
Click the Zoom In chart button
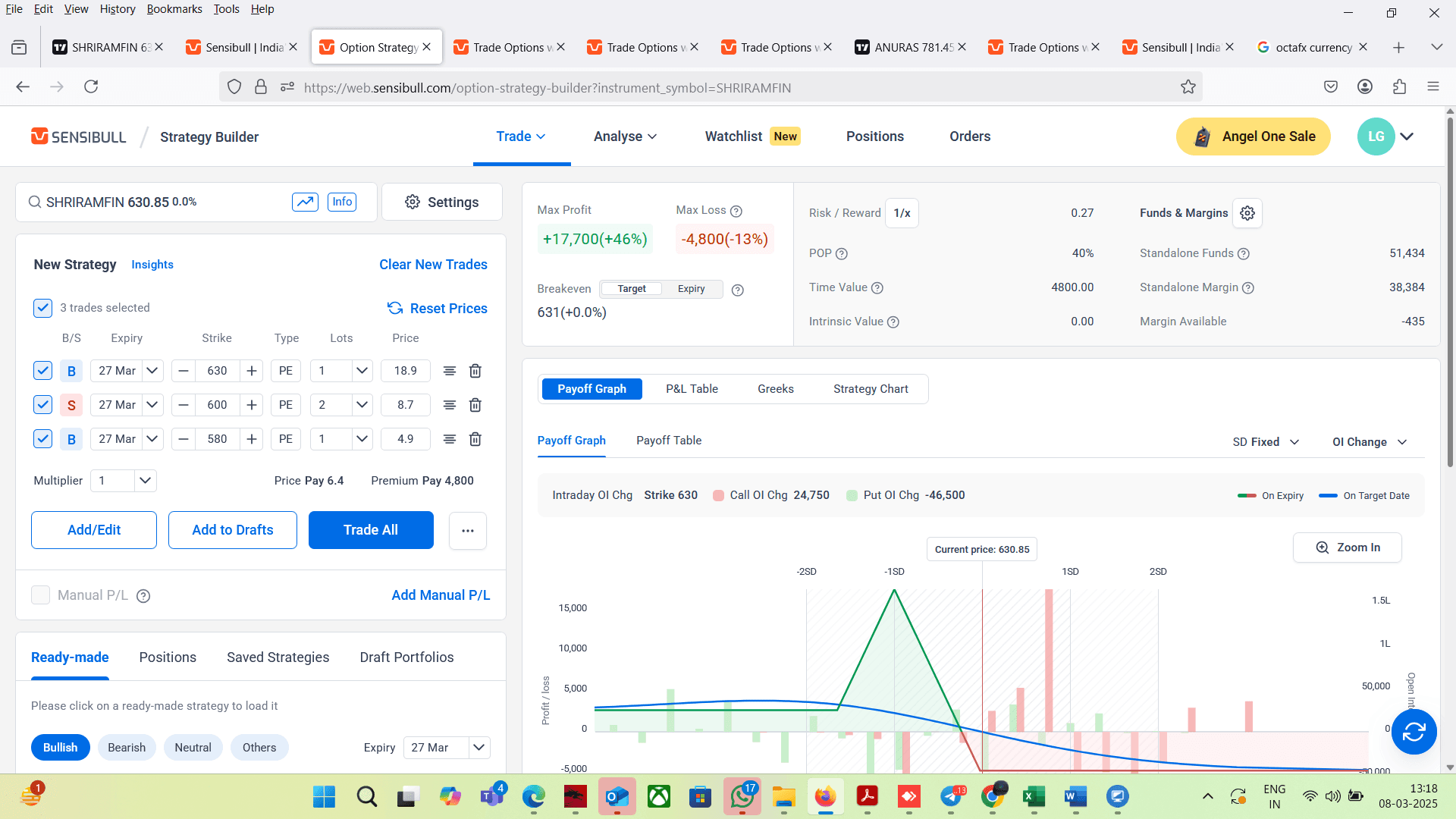coord(1348,548)
